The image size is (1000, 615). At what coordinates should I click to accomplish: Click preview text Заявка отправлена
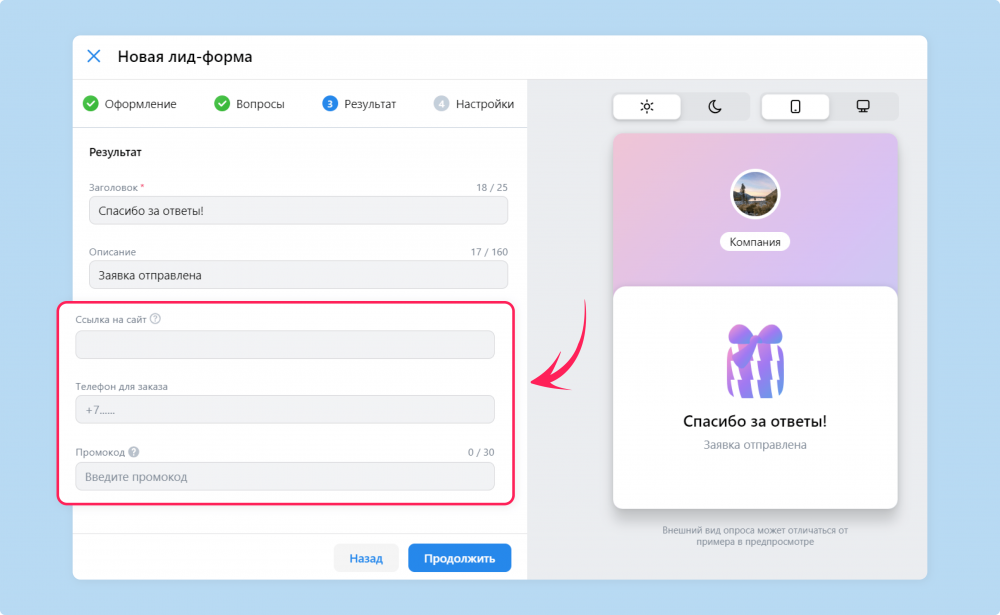755,445
